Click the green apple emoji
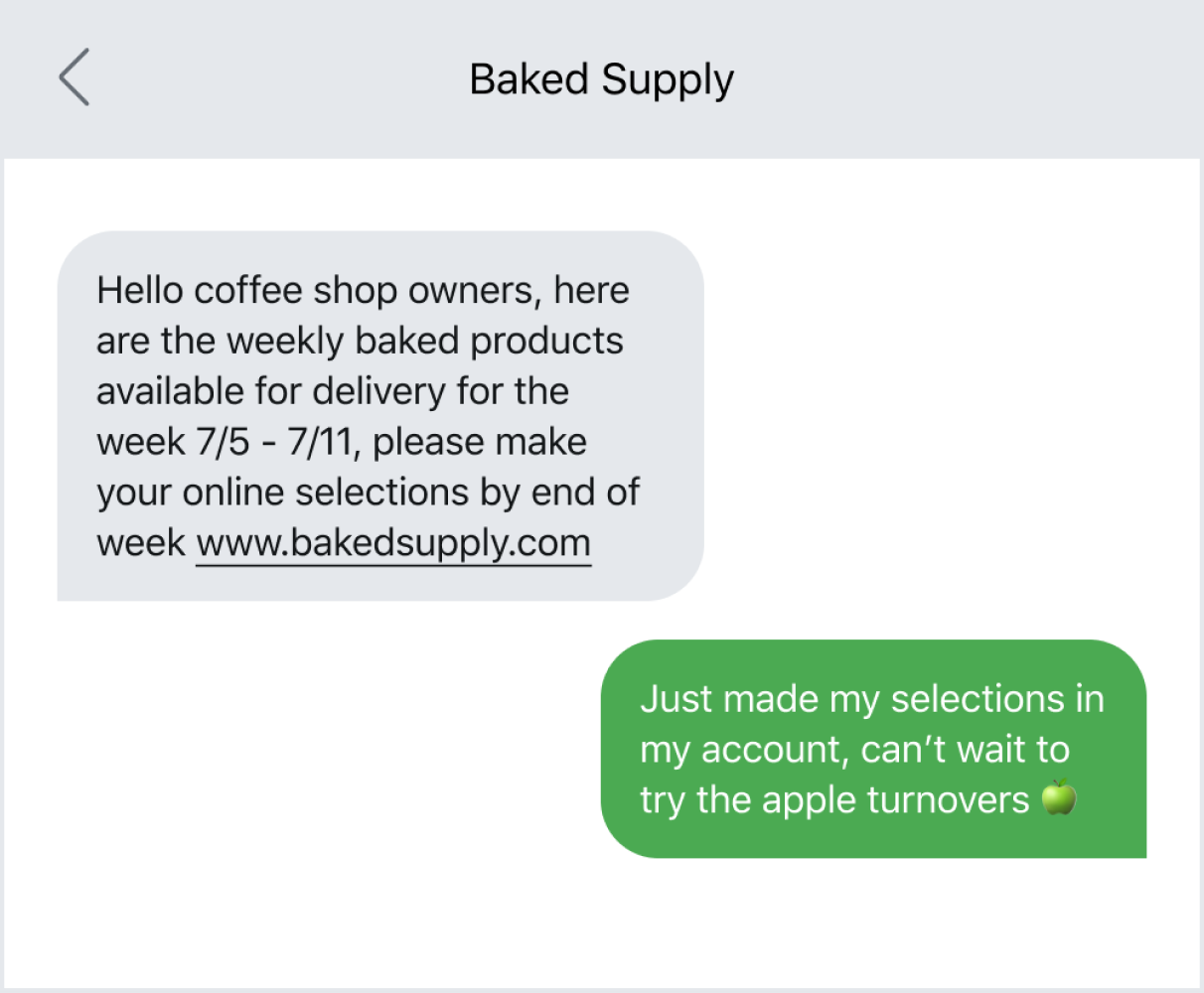This screenshot has height=993, width=1204. [x=1059, y=797]
